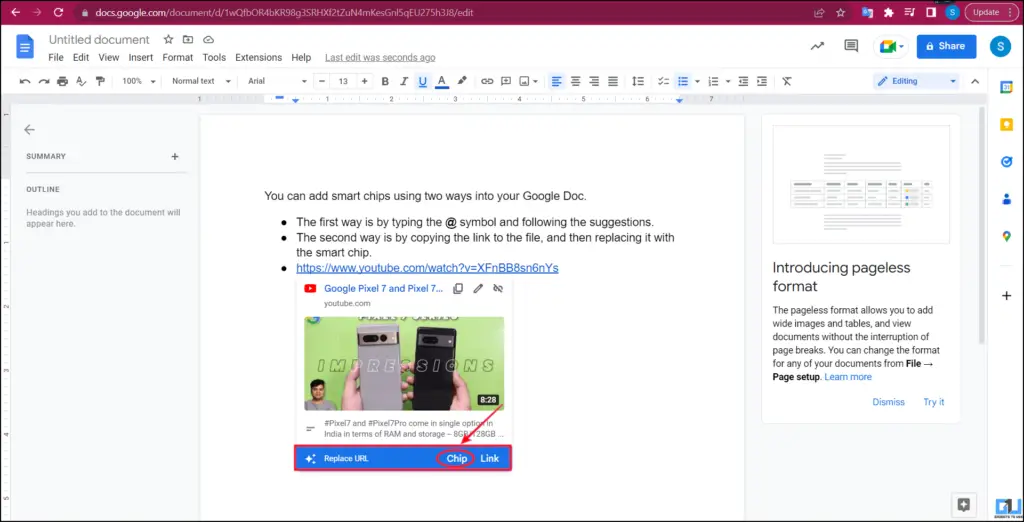Select Justify alignment

[x=613, y=82]
